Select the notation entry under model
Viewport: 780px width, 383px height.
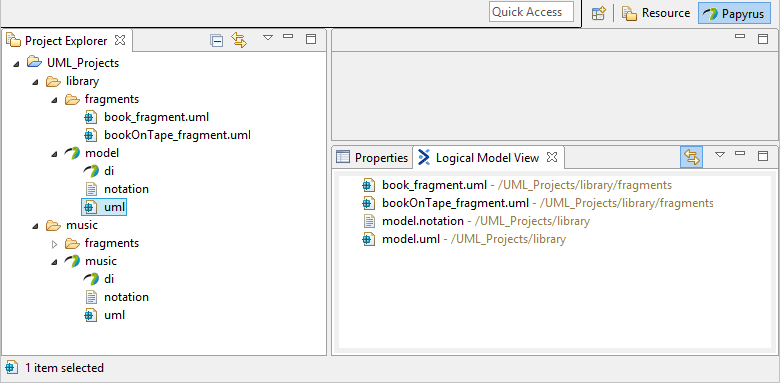coord(126,189)
